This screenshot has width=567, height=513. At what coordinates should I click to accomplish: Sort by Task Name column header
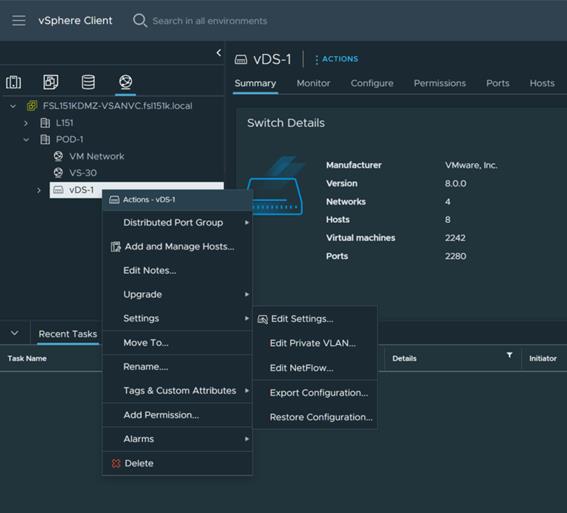27,358
